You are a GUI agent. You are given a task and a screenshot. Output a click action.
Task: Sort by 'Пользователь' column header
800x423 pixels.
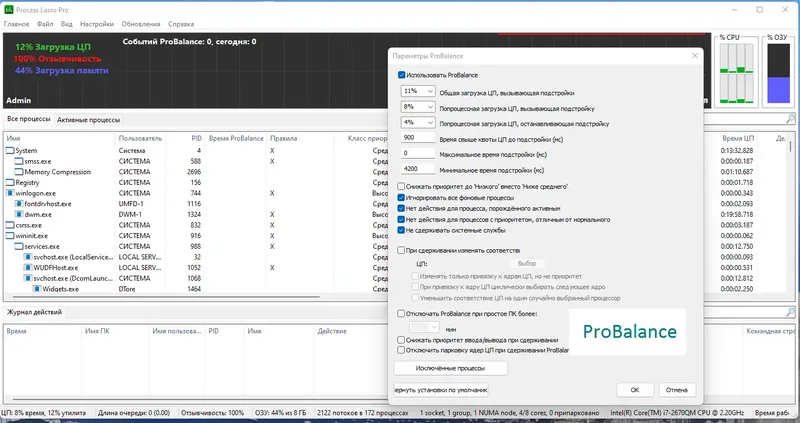(140, 138)
